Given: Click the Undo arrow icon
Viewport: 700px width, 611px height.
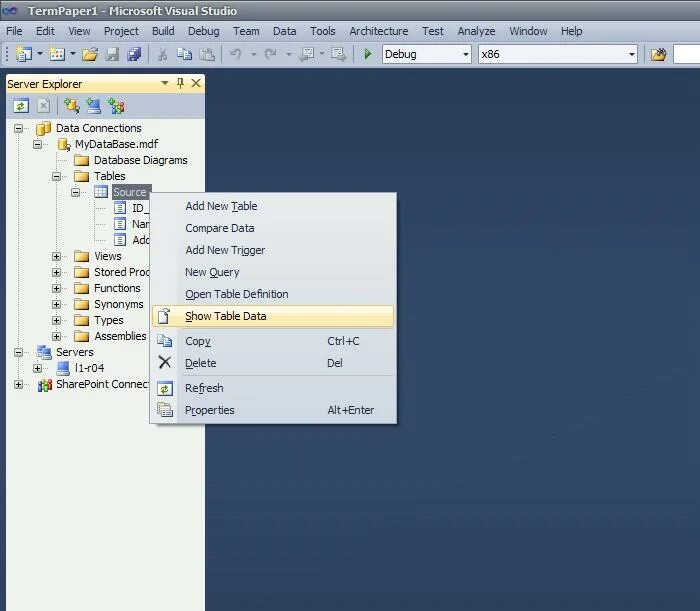Looking at the screenshot, I should (x=236, y=54).
